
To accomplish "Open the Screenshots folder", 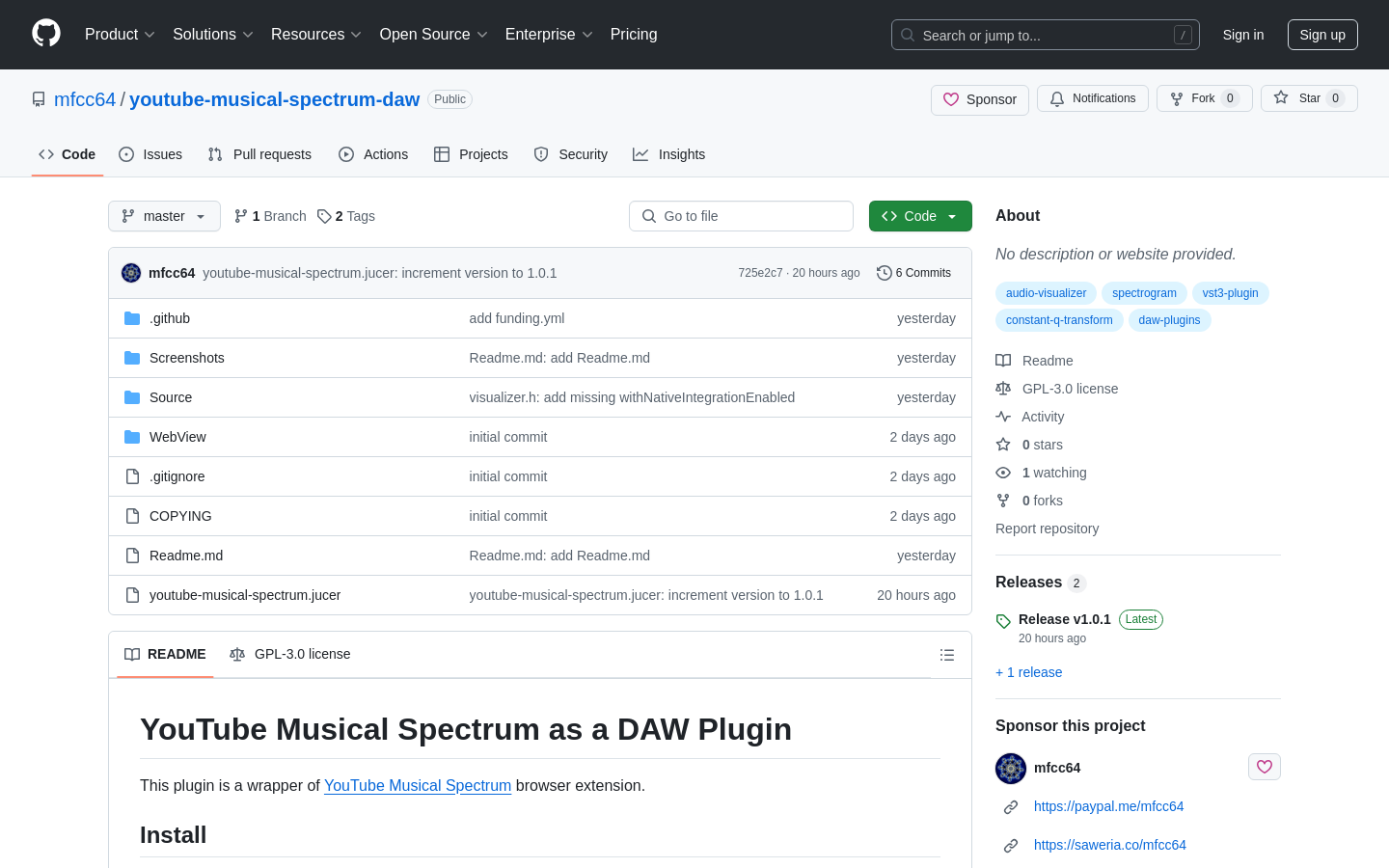I will pos(187,358).
